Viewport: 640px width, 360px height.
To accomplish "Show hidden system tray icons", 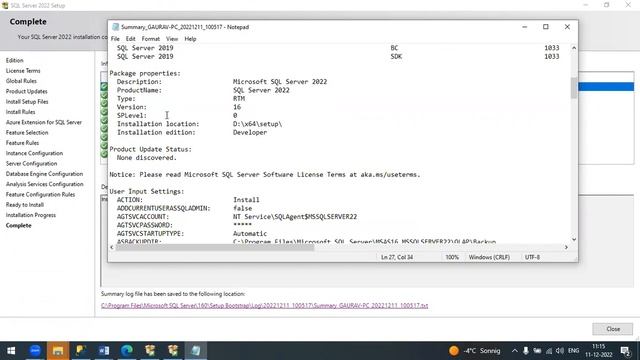I will tap(515, 351).
